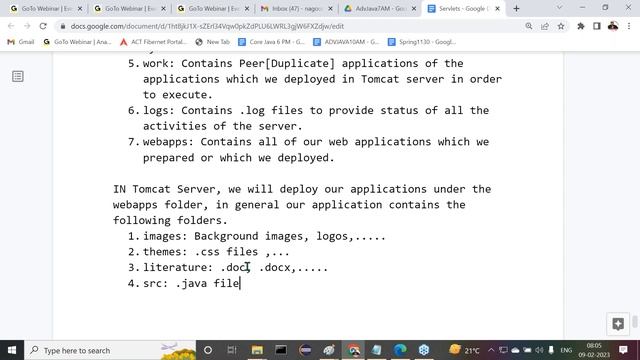
Task: Open the ACT Fibernet Portal bookmark
Action: (153, 42)
